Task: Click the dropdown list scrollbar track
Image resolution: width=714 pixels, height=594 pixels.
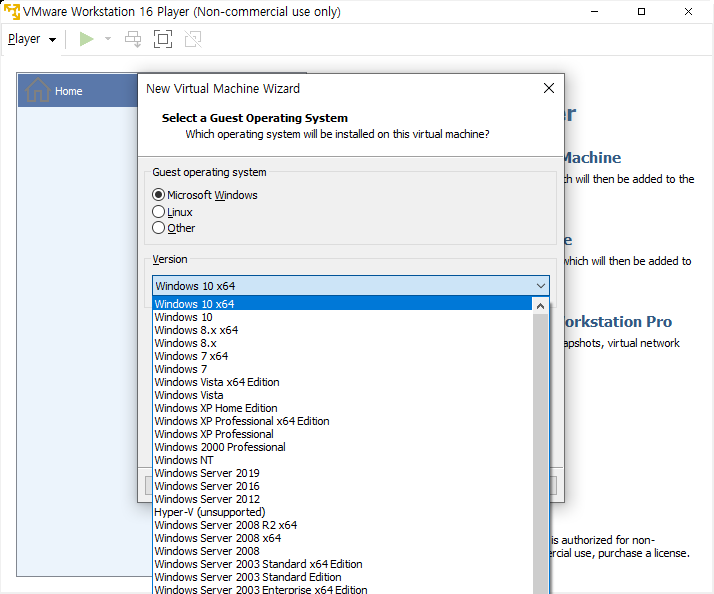Action: click(540, 453)
